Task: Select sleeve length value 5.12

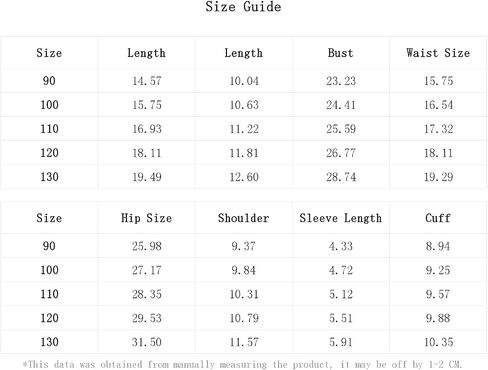Action: (341, 294)
